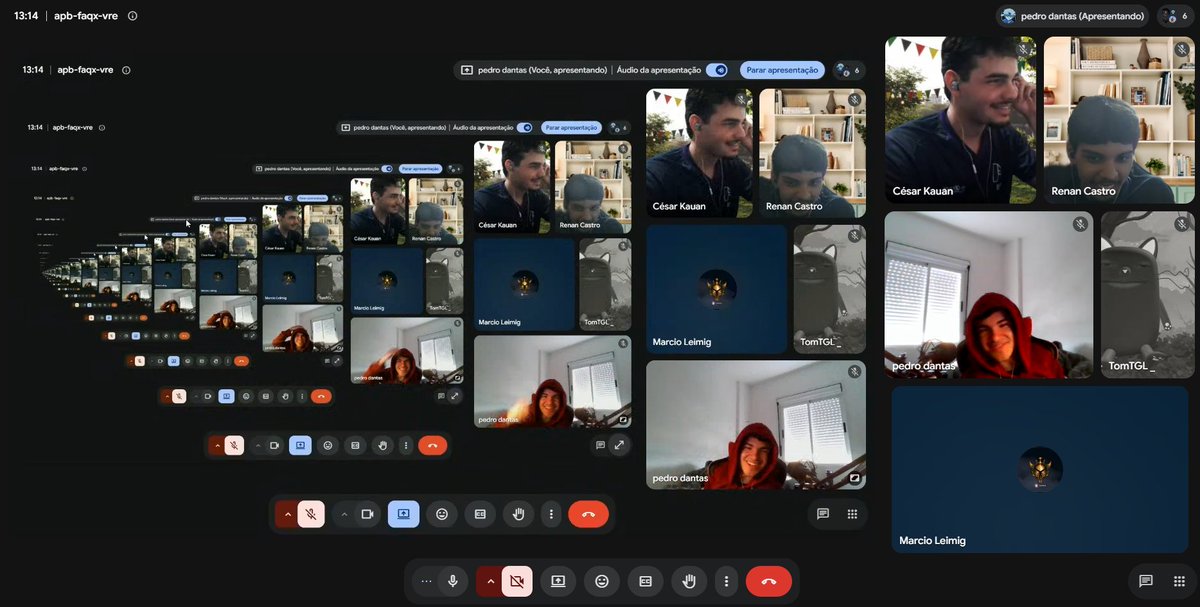
Task: Click red hang-up in second nested toolbar
Action: pos(432,445)
